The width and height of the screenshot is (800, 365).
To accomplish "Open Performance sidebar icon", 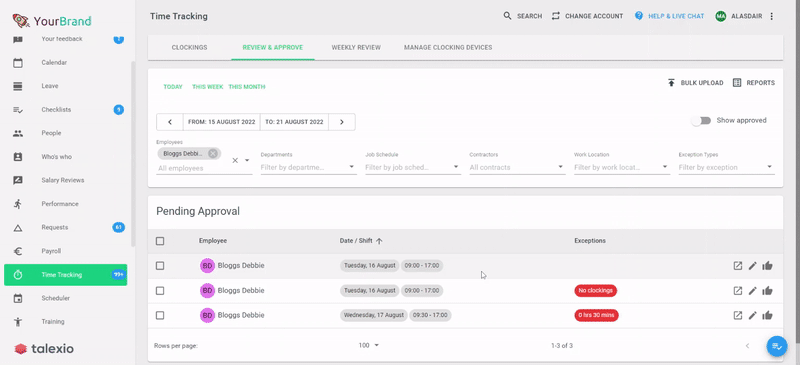I will [18, 204].
